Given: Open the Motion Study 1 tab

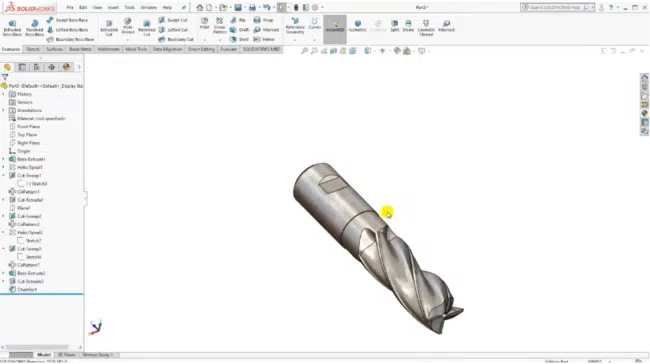Looking at the screenshot, I should 98,355.
